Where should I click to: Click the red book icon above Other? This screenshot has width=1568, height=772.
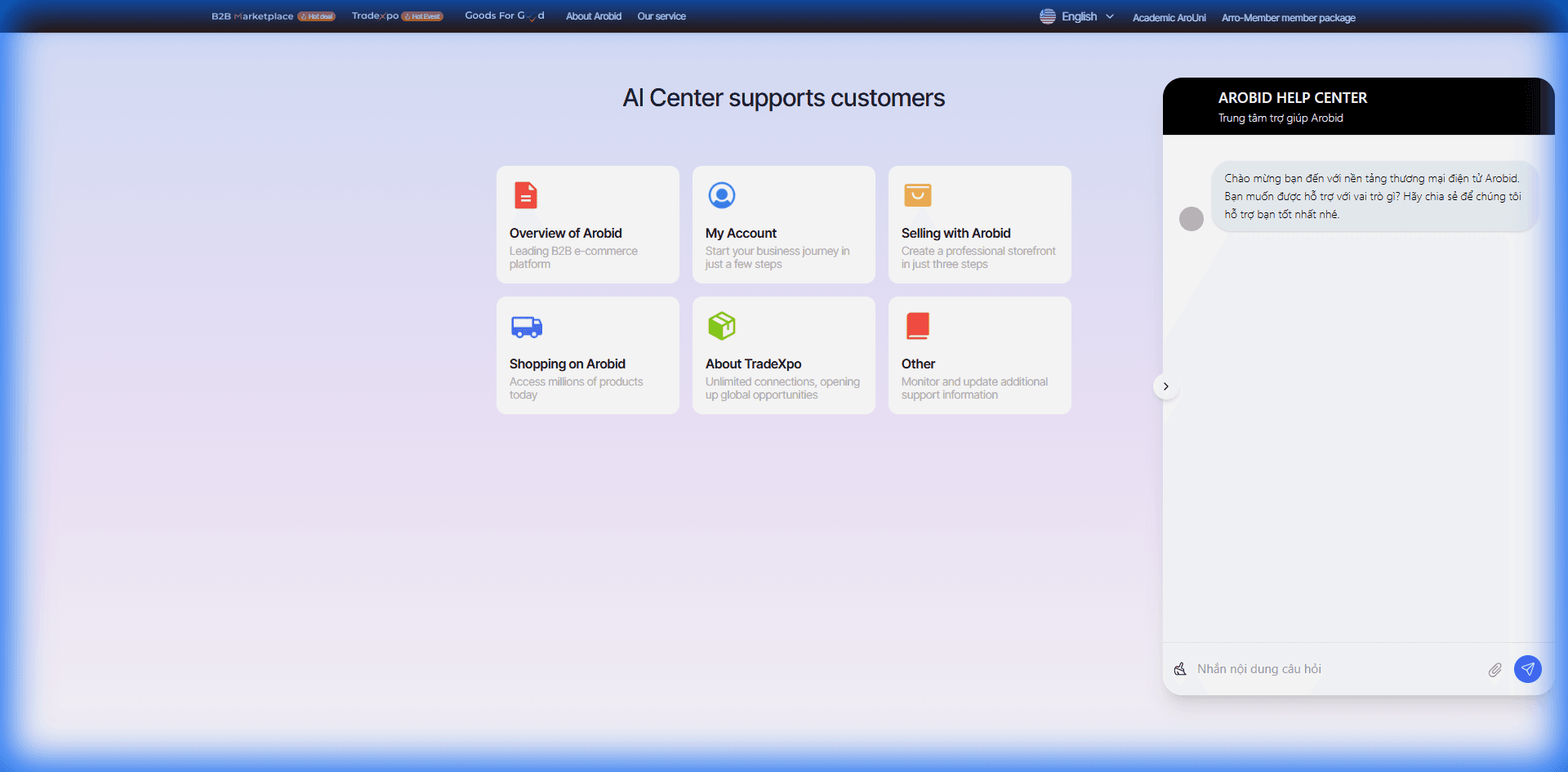pos(917,326)
